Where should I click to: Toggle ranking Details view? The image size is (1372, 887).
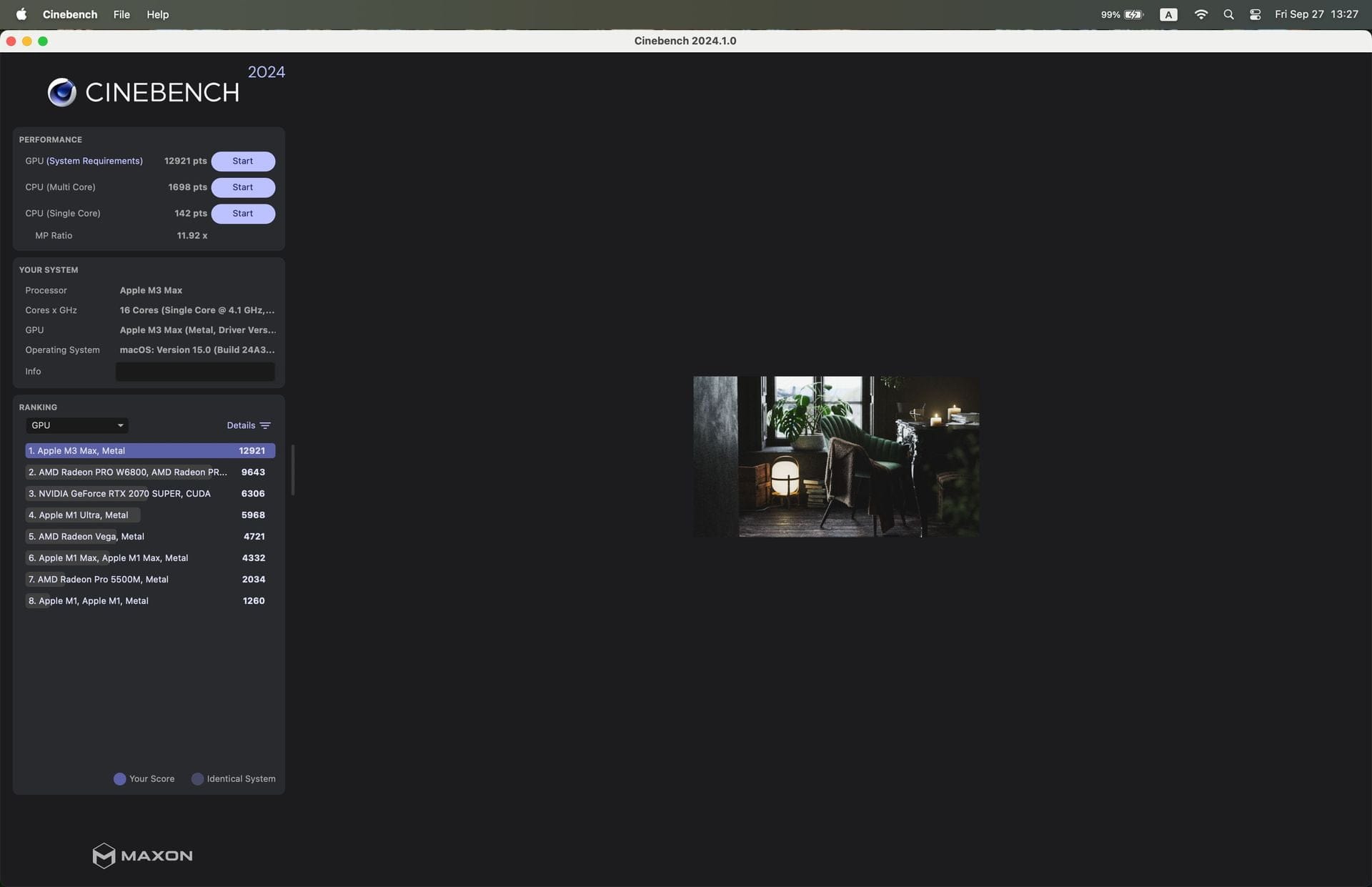click(x=241, y=425)
